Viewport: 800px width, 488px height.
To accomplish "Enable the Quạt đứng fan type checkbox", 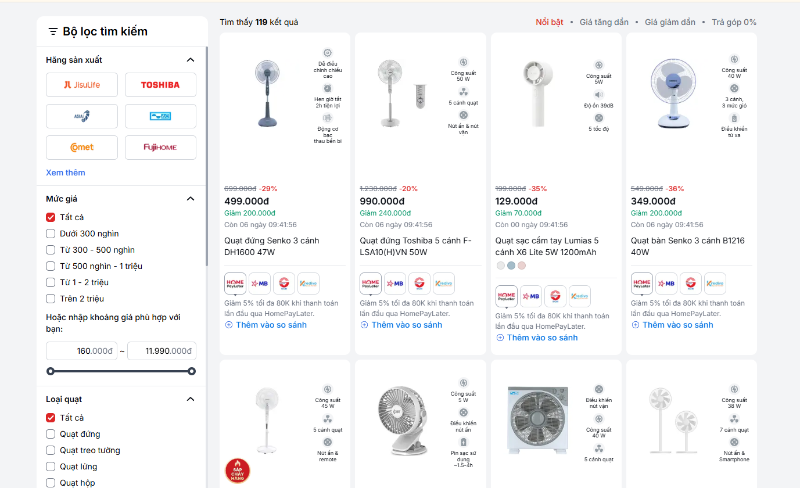I will (x=51, y=434).
